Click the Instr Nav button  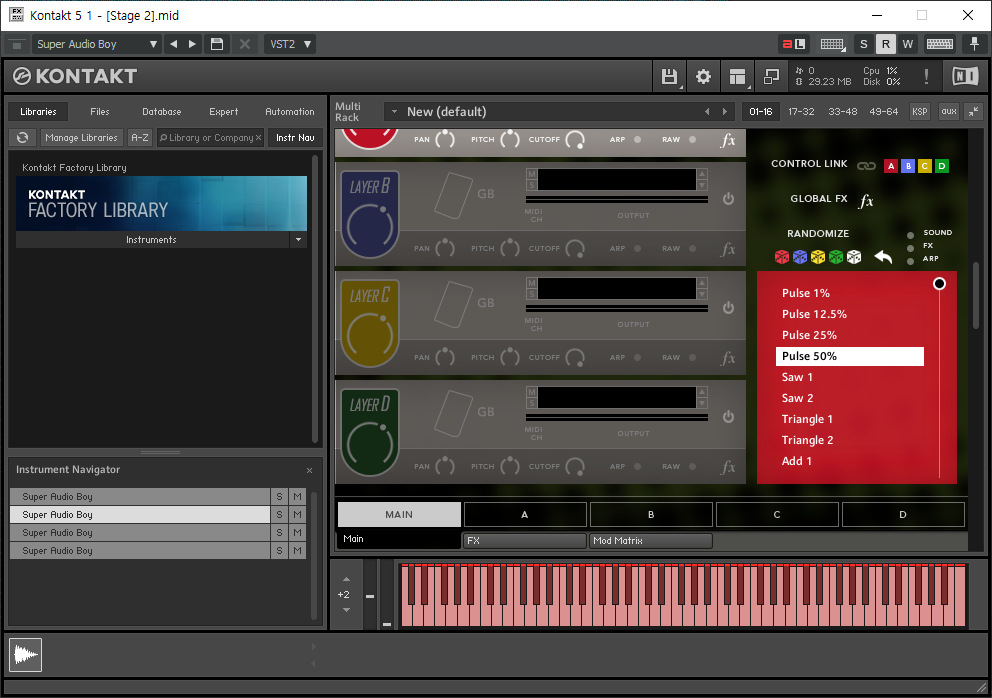coord(295,137)
